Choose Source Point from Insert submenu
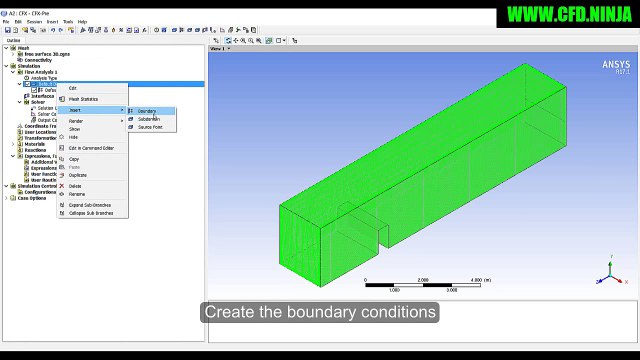 pos(151,127)
